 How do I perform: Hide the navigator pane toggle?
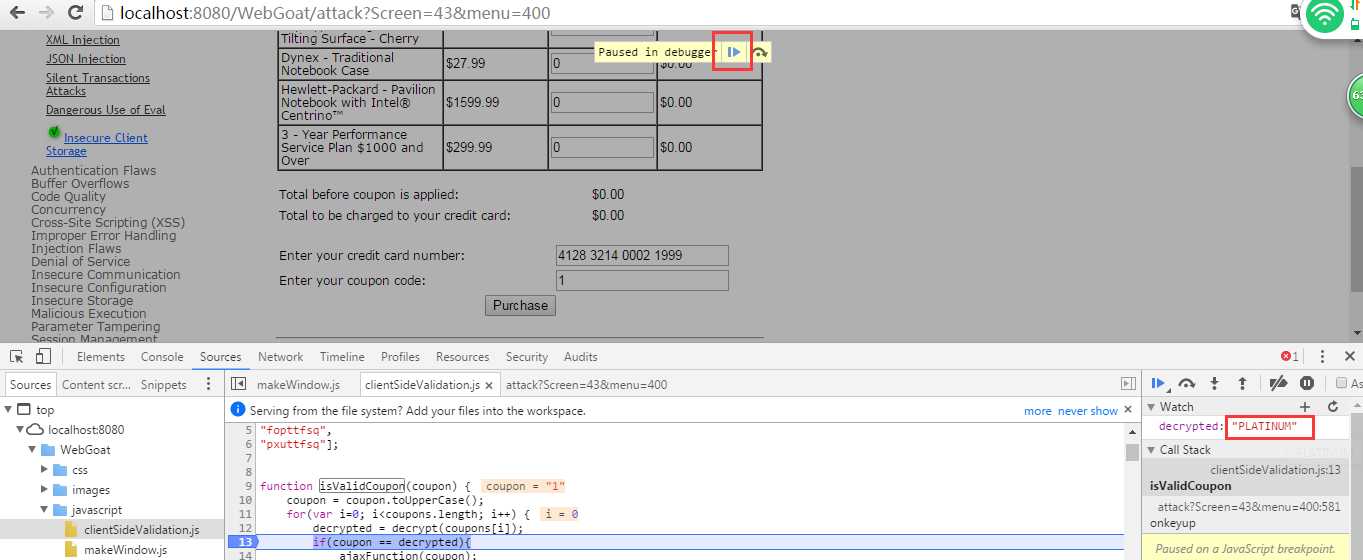(239, 384)
